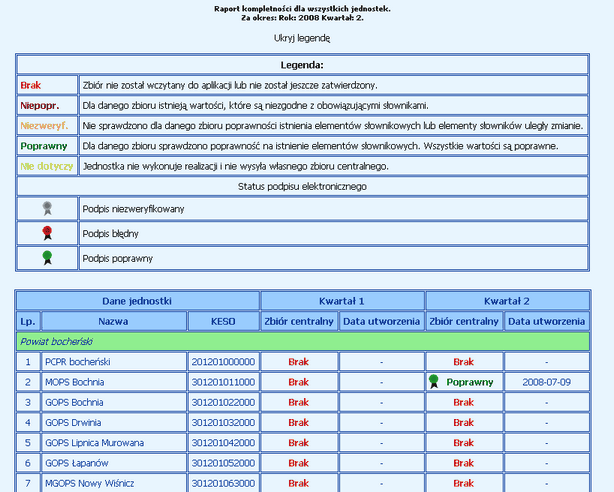This screenshot has width=614, height=492.
Task: Click the Nazwa column header
Action: (x=112, y=321)
